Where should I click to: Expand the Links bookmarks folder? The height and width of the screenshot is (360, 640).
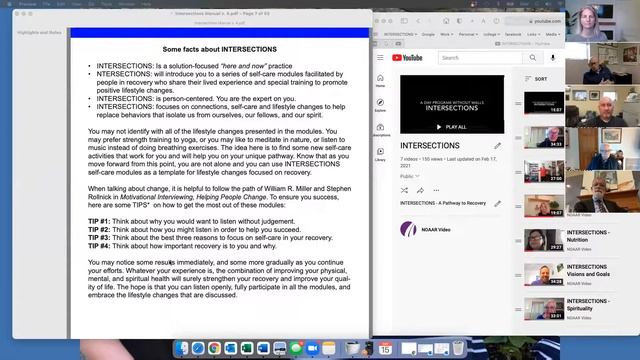533,34
